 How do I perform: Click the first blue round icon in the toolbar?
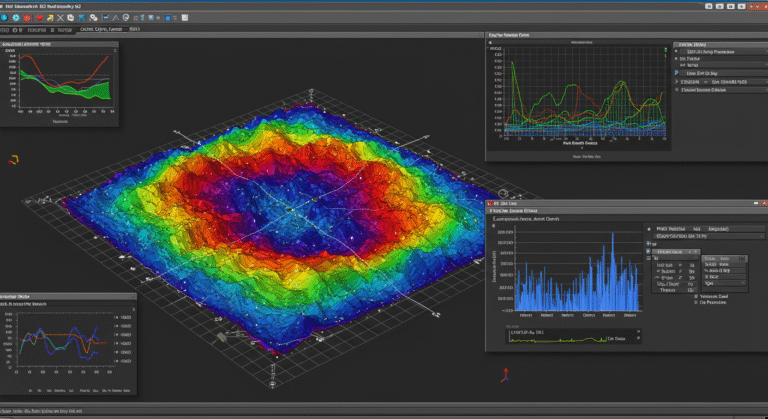6,17
